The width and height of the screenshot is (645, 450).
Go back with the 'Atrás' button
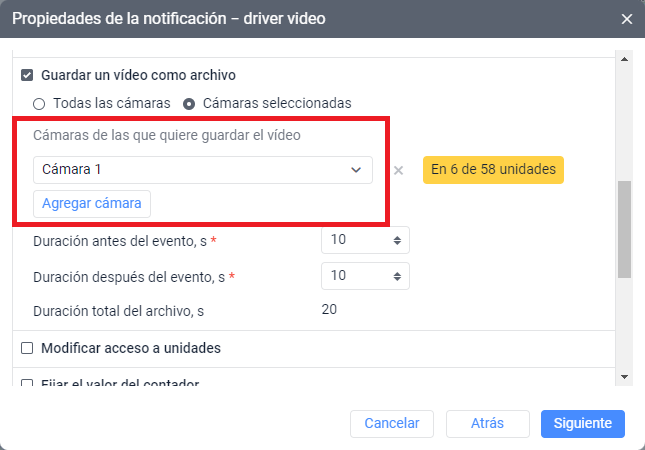[x=487, y=423]
